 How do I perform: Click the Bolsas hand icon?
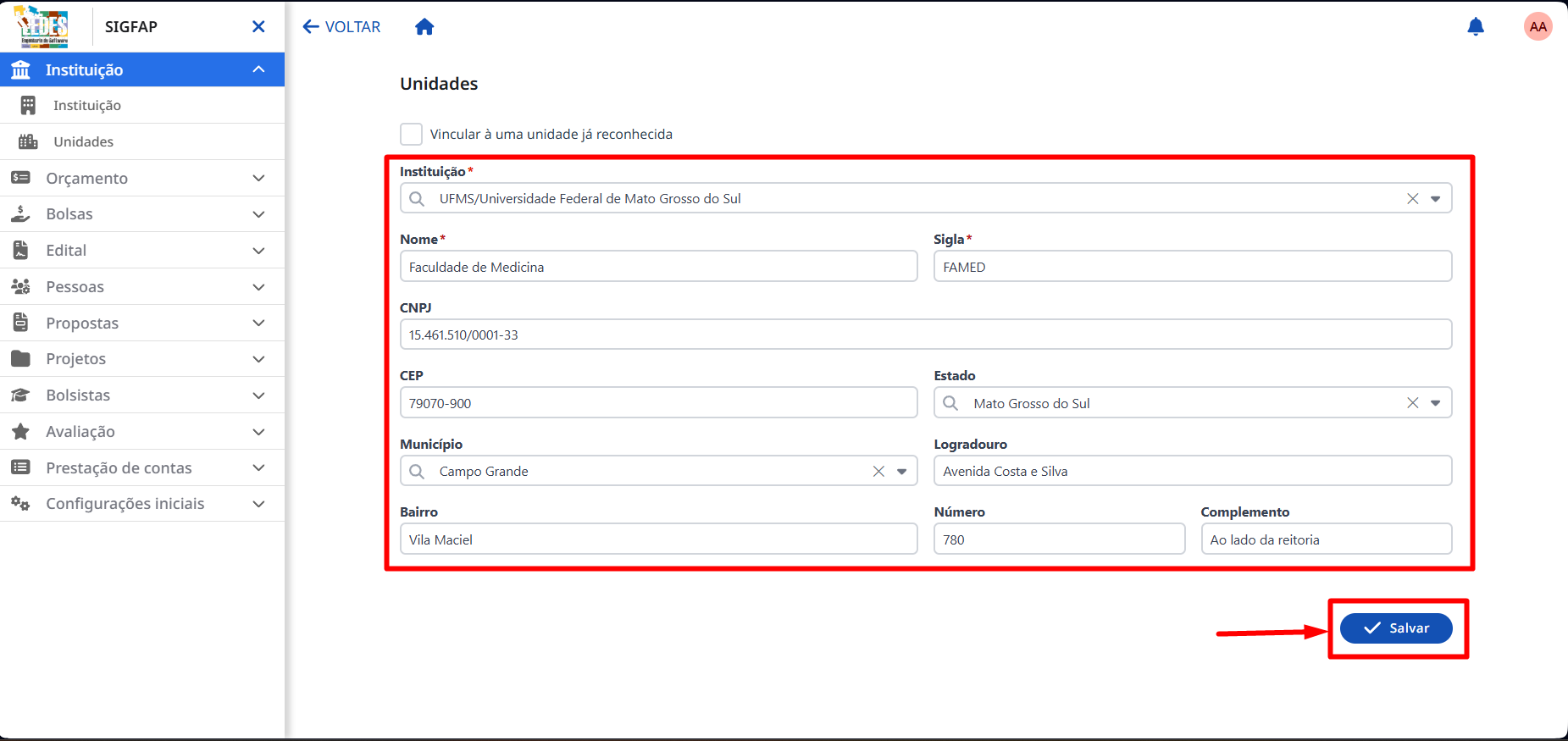click(21, 214)
